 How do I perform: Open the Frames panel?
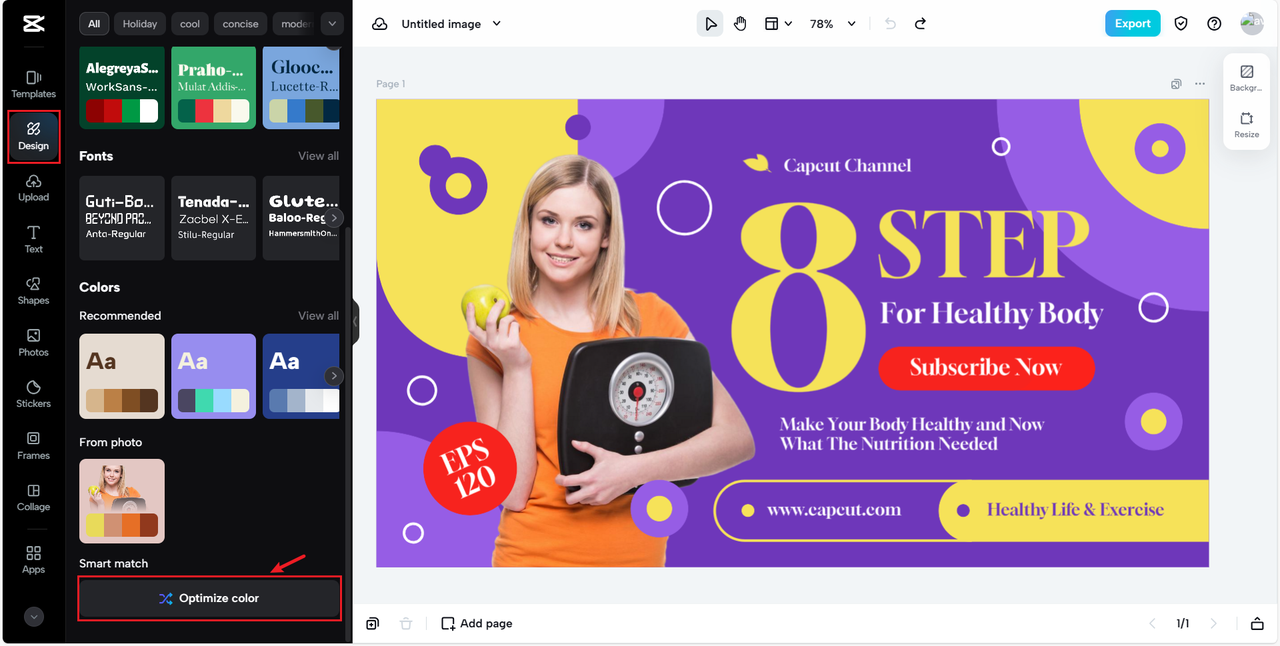pyautogui.click(x=33, y=446)
